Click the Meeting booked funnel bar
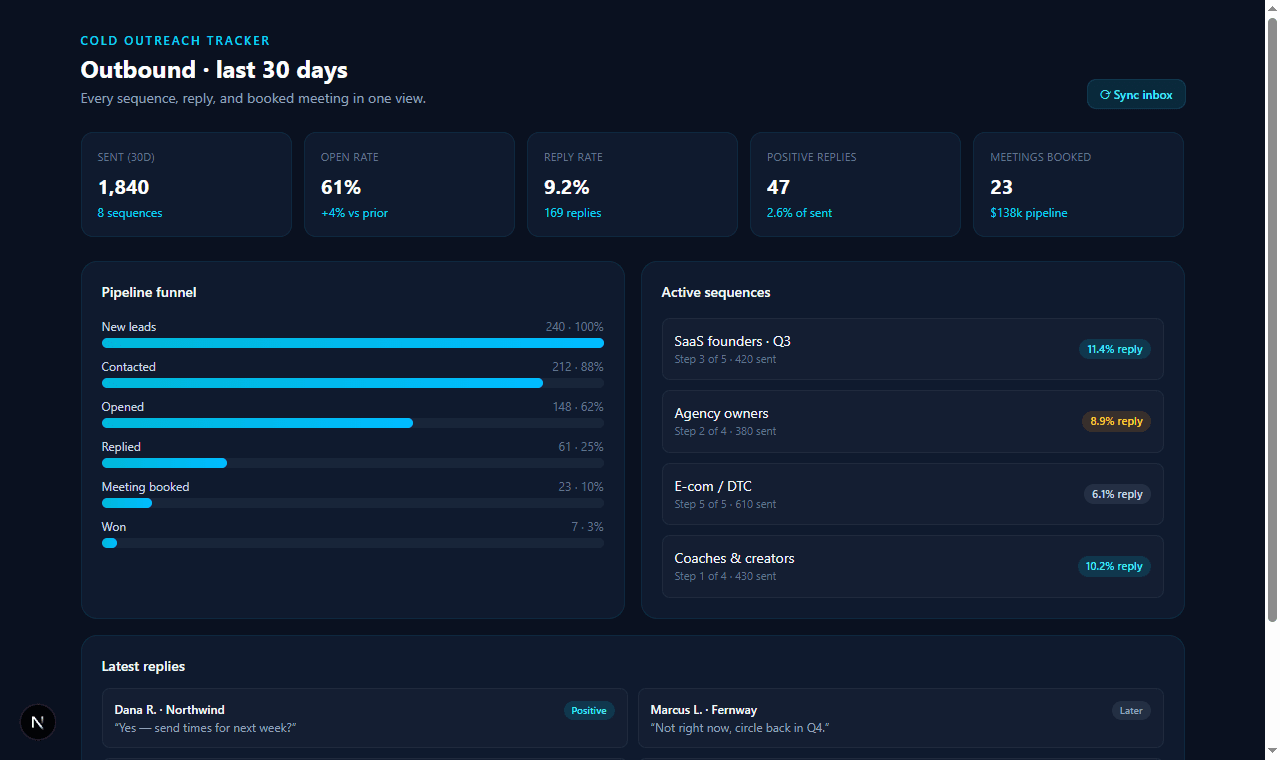Viewport: 1280px width, 760px height. (353, 503)
